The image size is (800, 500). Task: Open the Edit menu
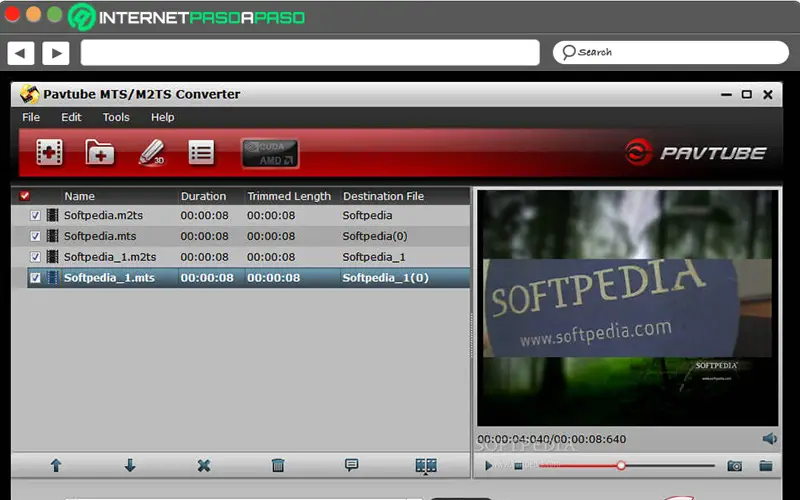(x=71, y=117)
